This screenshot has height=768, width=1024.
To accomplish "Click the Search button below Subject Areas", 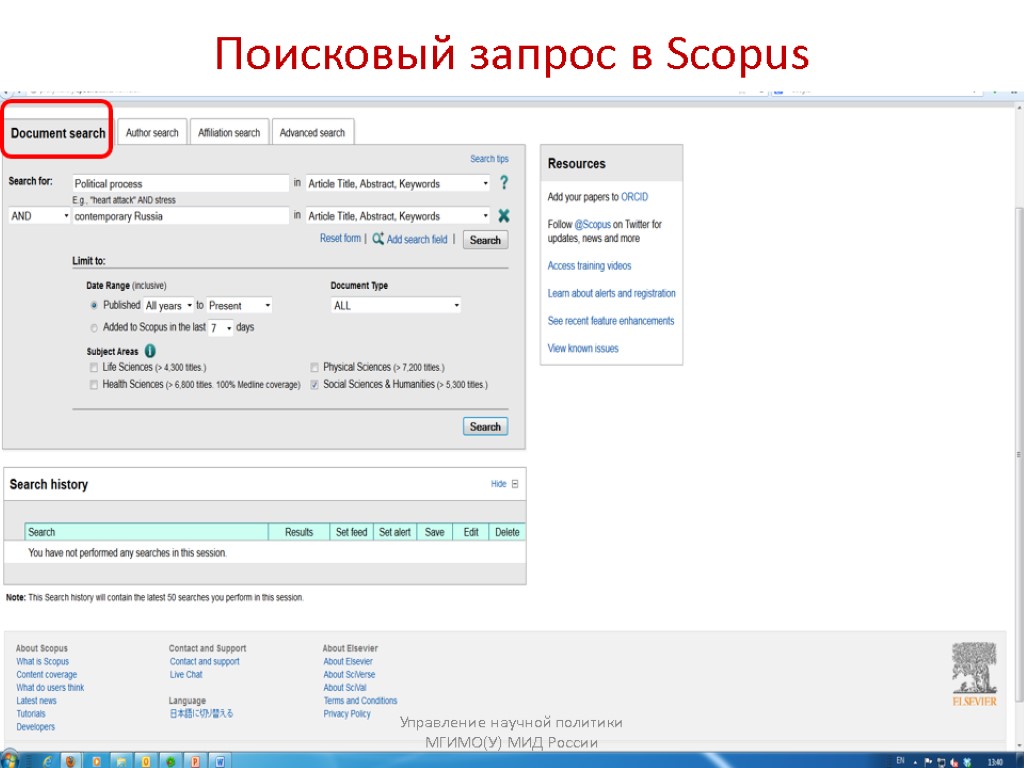I will click(x=485, y=426).
